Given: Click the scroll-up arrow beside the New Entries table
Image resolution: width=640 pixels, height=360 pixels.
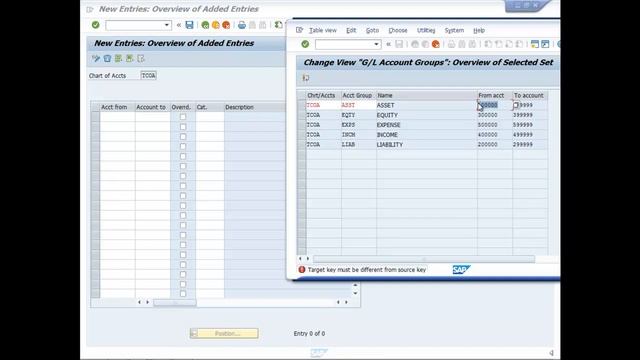Looking at the screenshot, I should tap(355, 285).
